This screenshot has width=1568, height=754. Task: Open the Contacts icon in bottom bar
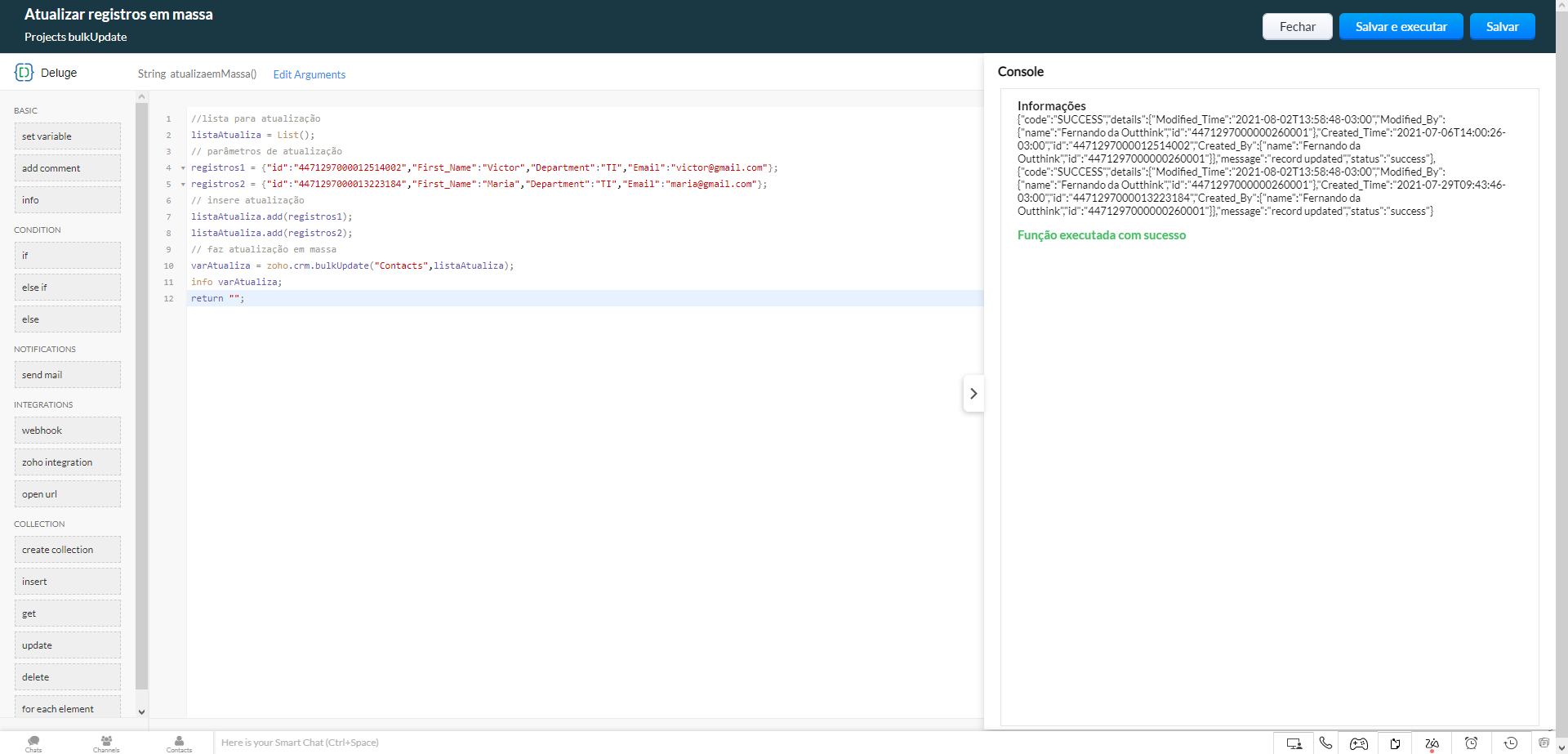[x=179, y=743]
